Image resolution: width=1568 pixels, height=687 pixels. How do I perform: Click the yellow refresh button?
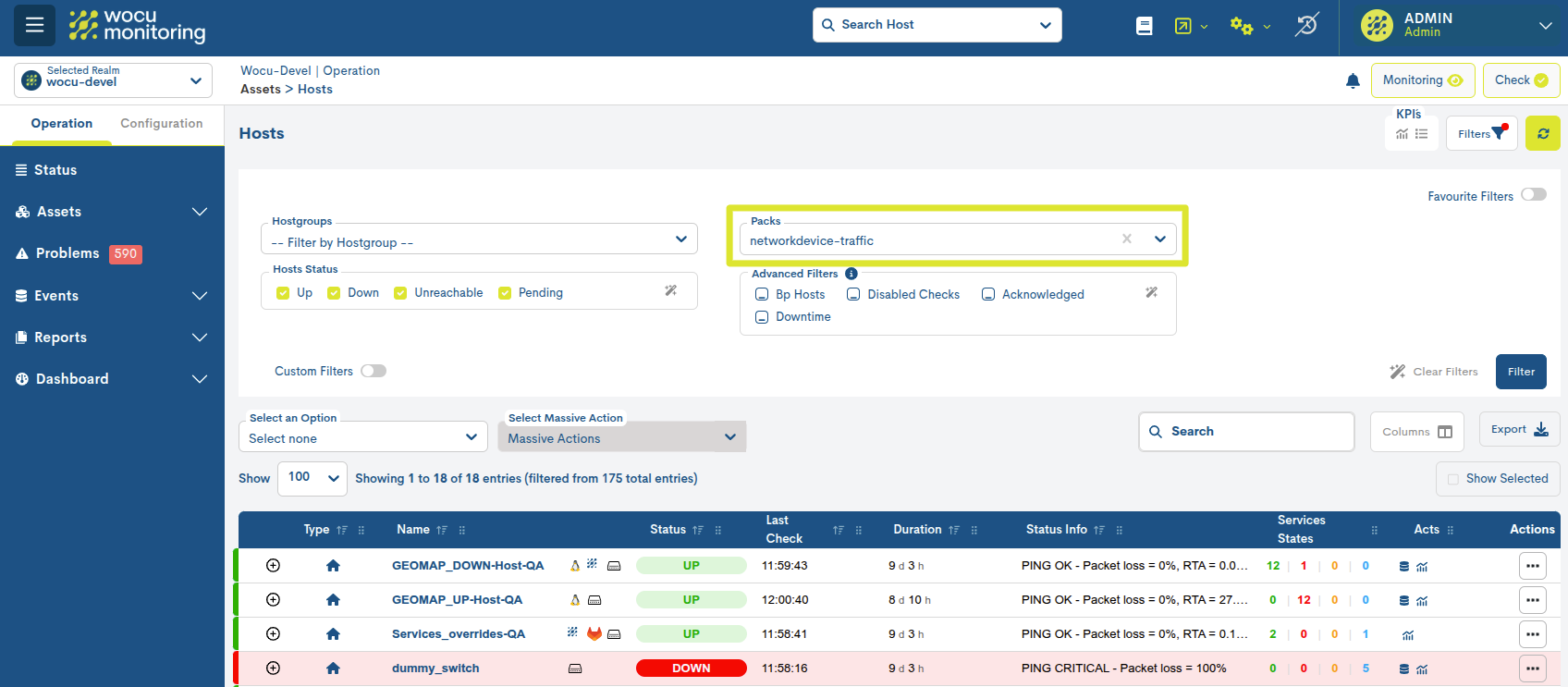click(x=1542, y=133)
